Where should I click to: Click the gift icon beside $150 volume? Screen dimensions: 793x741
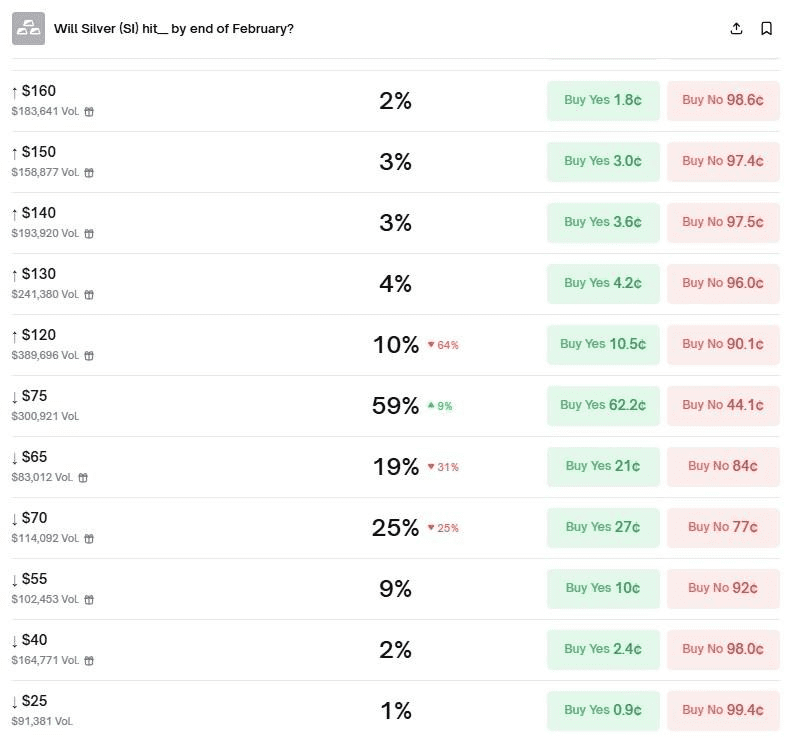point(89,173)
